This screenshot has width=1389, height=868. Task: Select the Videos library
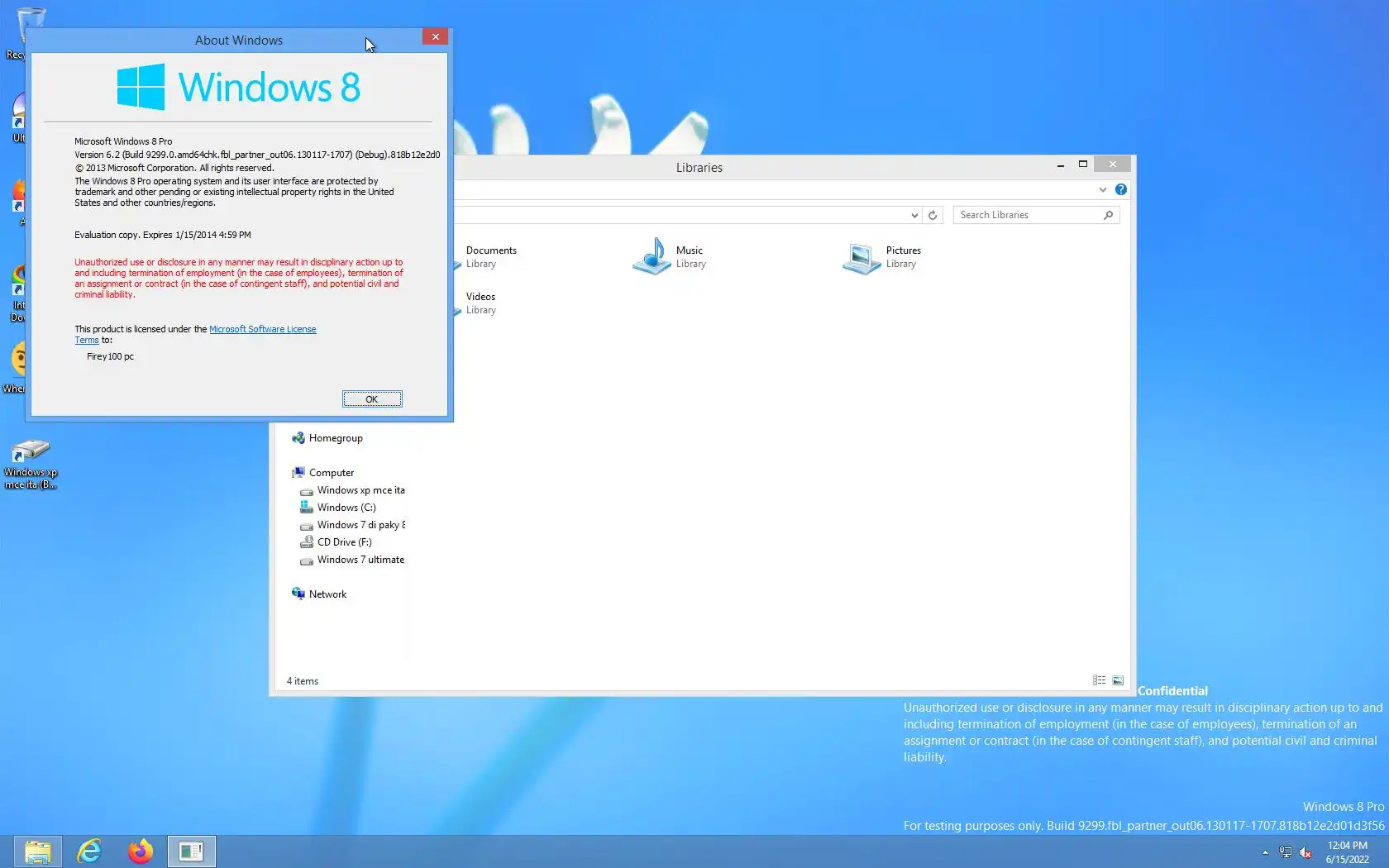coord(480,303)
